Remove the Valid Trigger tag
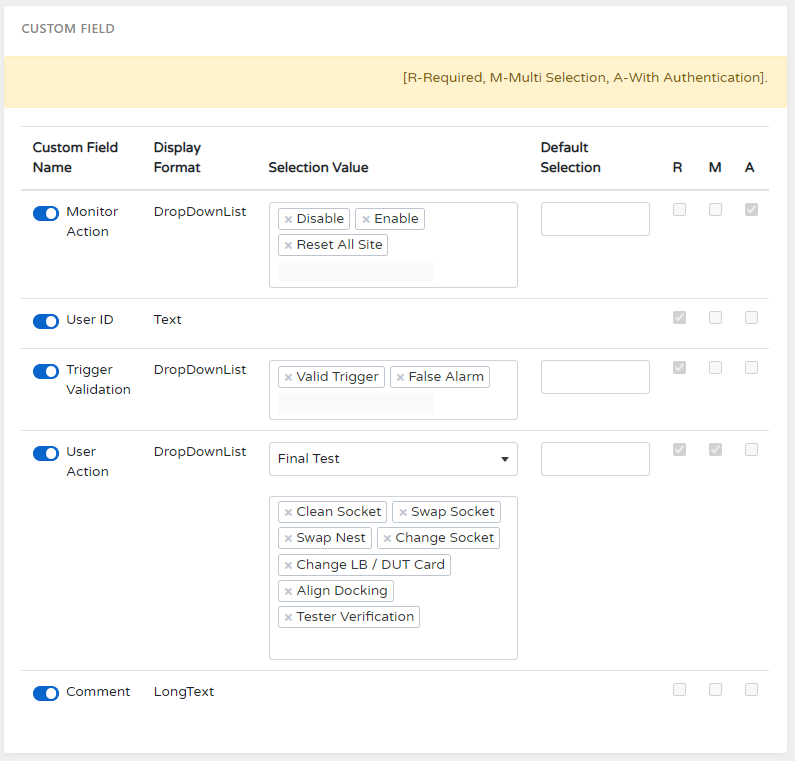 (x=288, y=377)
